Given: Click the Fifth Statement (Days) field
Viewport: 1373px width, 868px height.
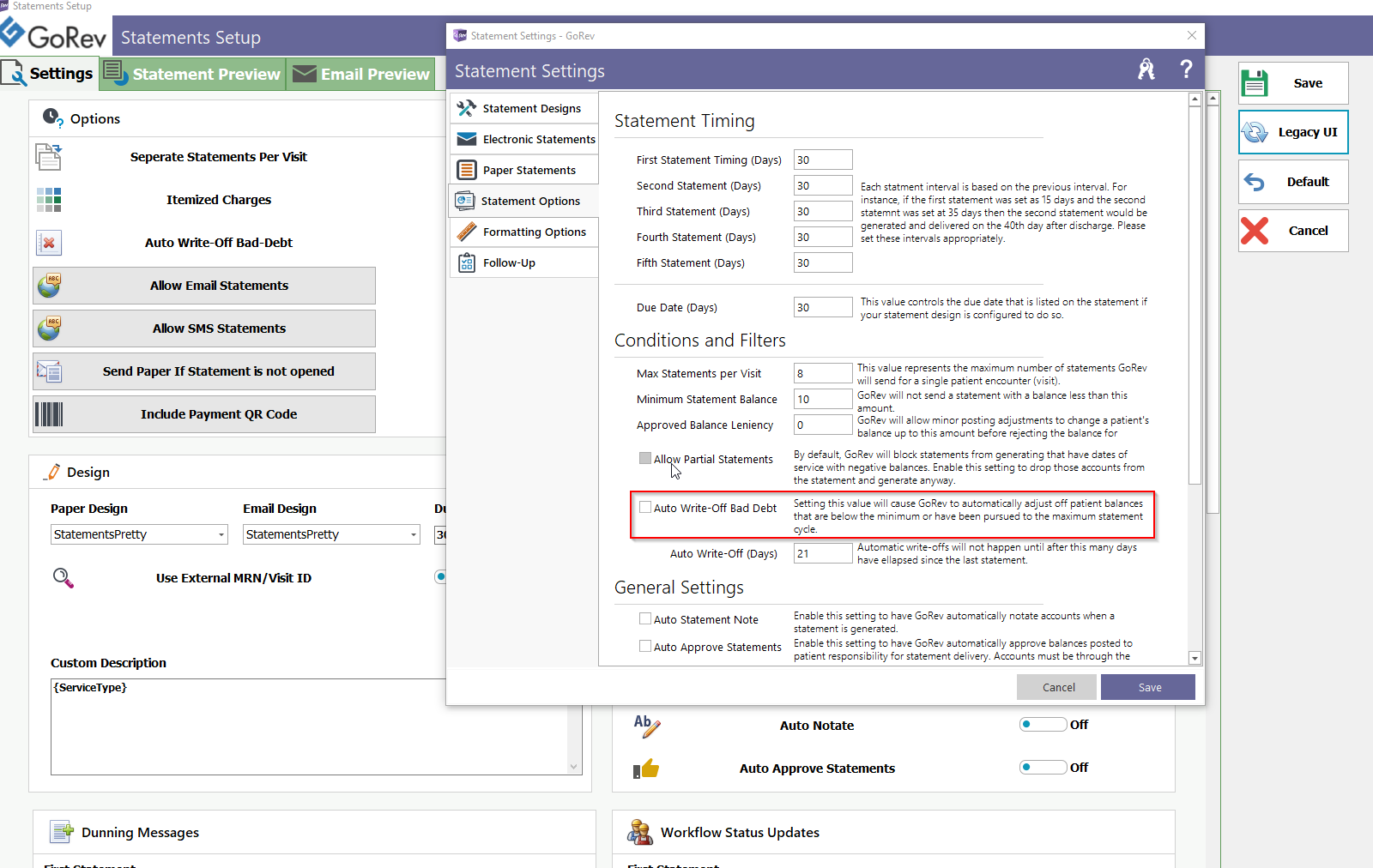Looking at the screenshot, I should (x=823, y=262).
